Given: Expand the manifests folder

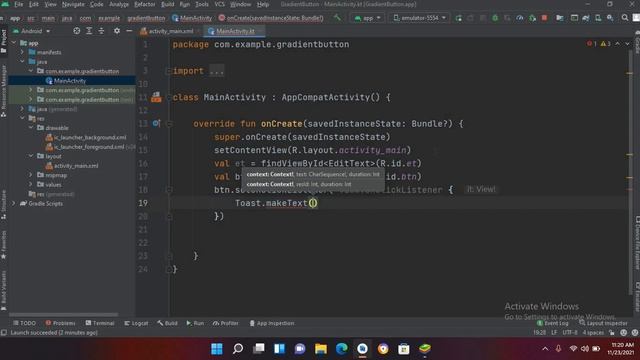Looking at the screenshot, I should [x=22, y=52].
